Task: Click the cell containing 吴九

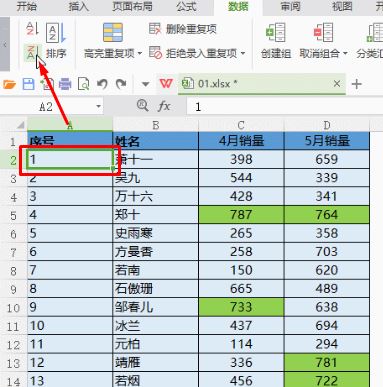Action: (156, 178)
